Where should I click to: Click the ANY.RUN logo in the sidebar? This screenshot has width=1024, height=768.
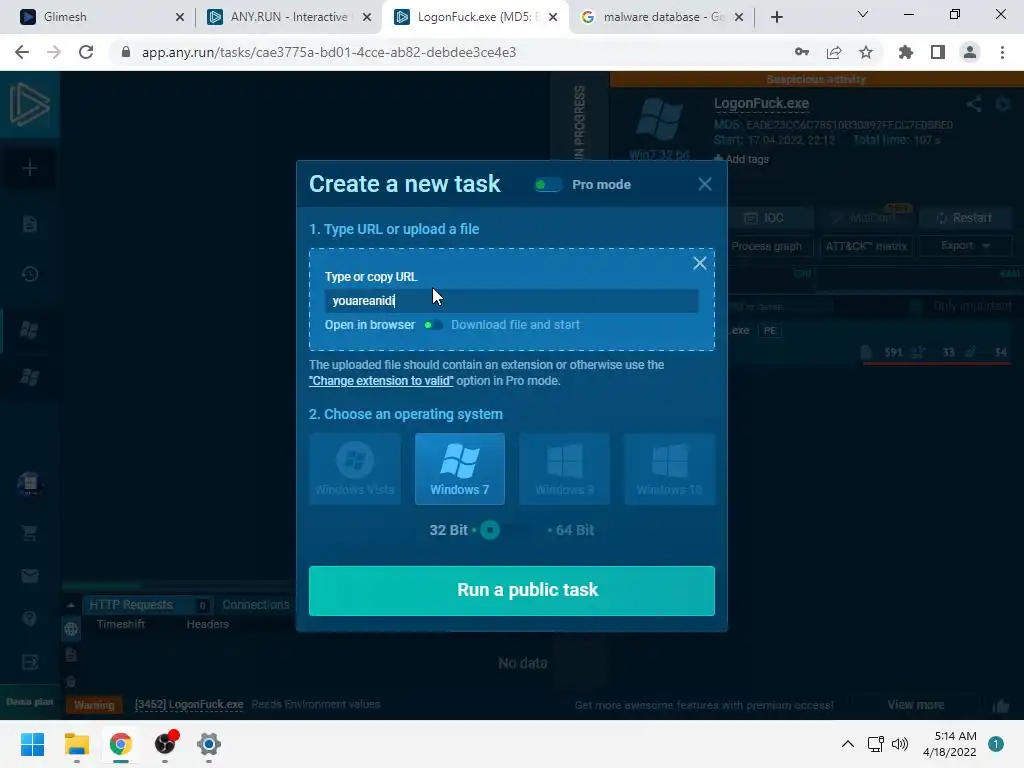[29, 104]
